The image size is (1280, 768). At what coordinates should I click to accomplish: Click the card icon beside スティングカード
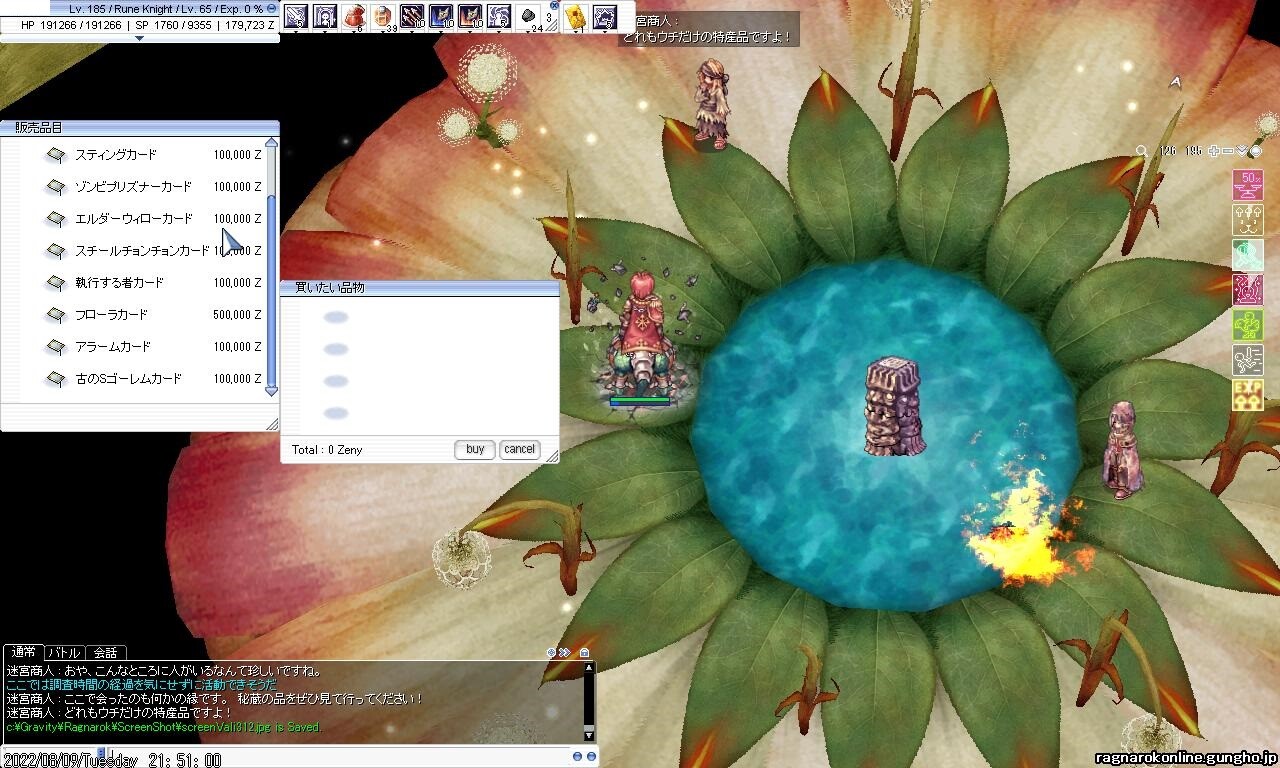[55, 155]
